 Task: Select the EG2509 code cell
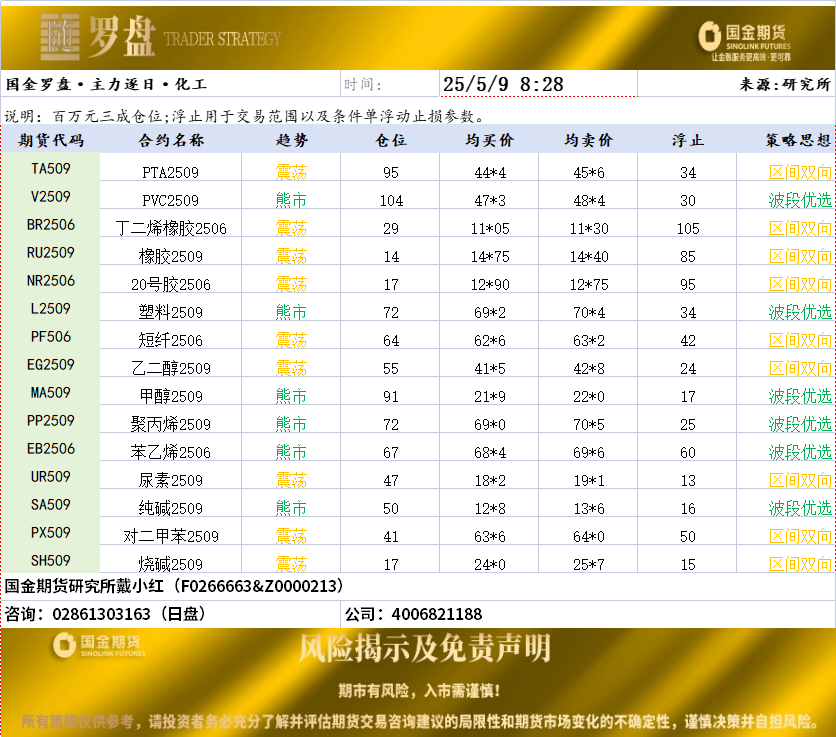[51, 365]
